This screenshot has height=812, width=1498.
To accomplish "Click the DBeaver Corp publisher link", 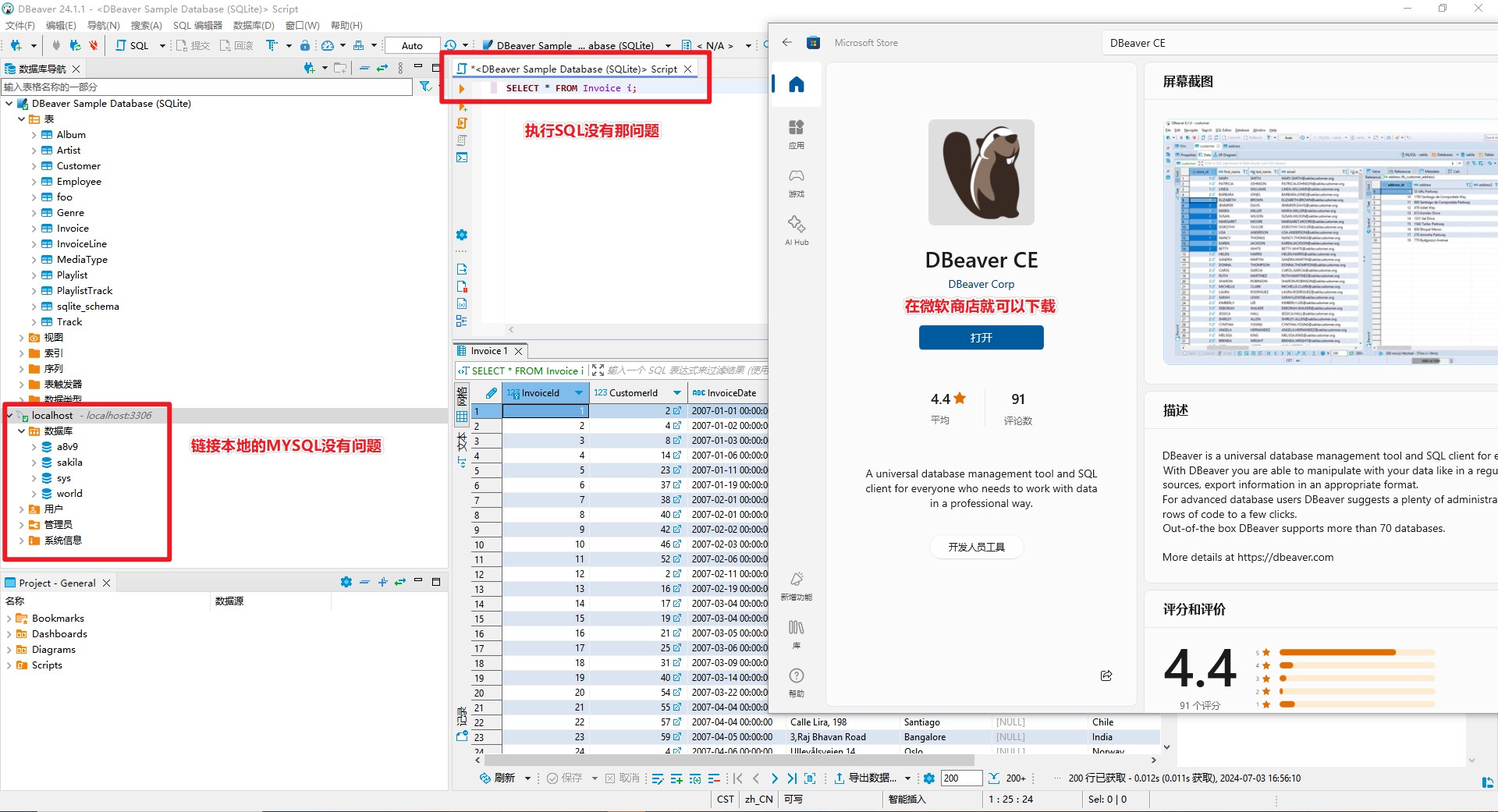I will pos(981,284).
